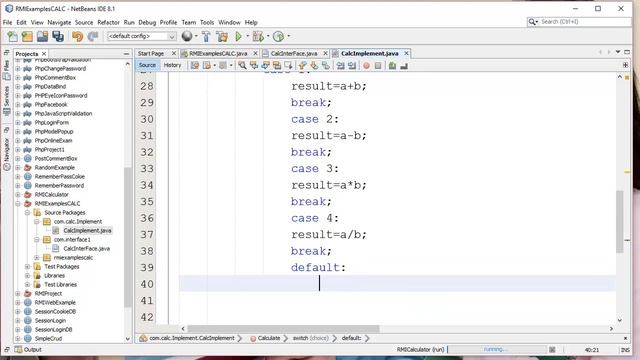This screenshot has height=360, width=640.
Task: Show the opened documents list dropdown arrow
Action: pyautogui.click(x=618, y=52)
